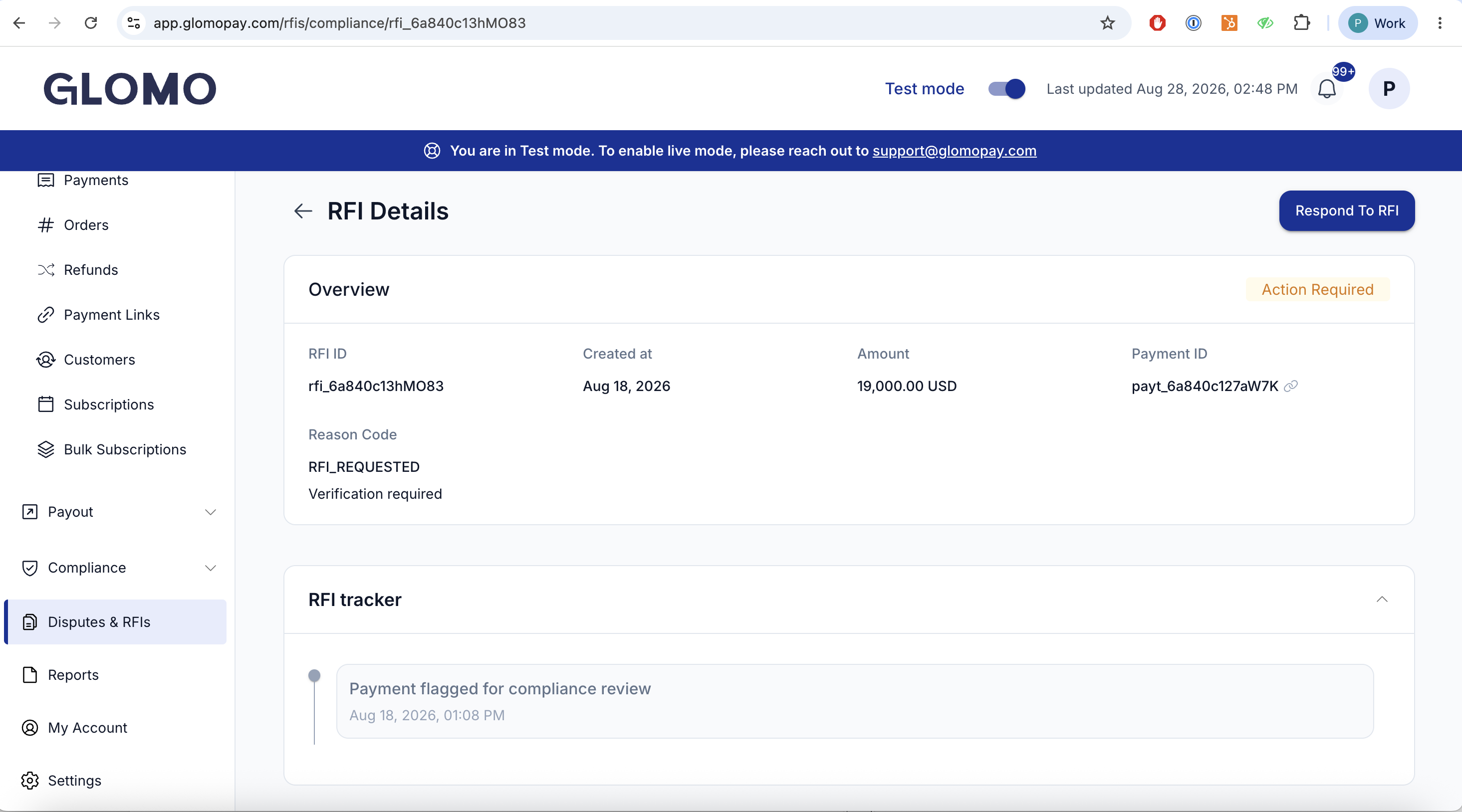
Task: Expand the Payout menu chevron
Action: click(x=211, y=512)
